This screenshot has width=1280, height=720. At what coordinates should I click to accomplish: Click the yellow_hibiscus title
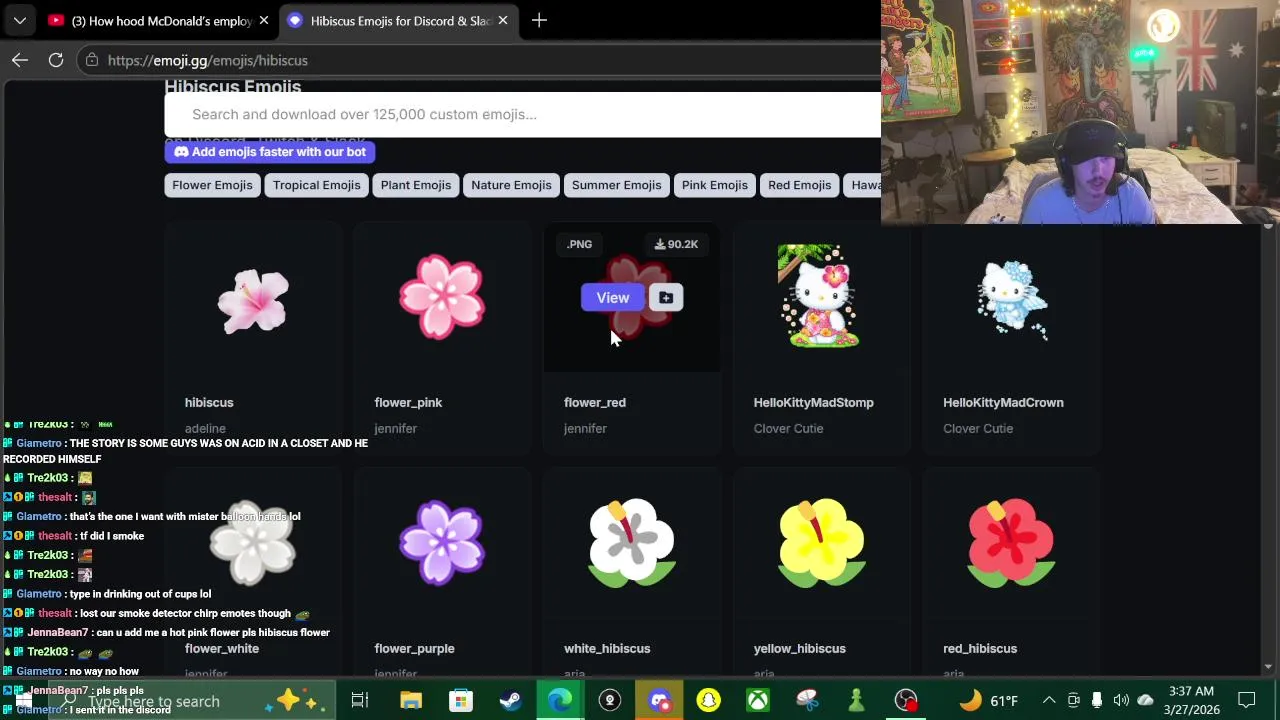click(x=799, y=648)
